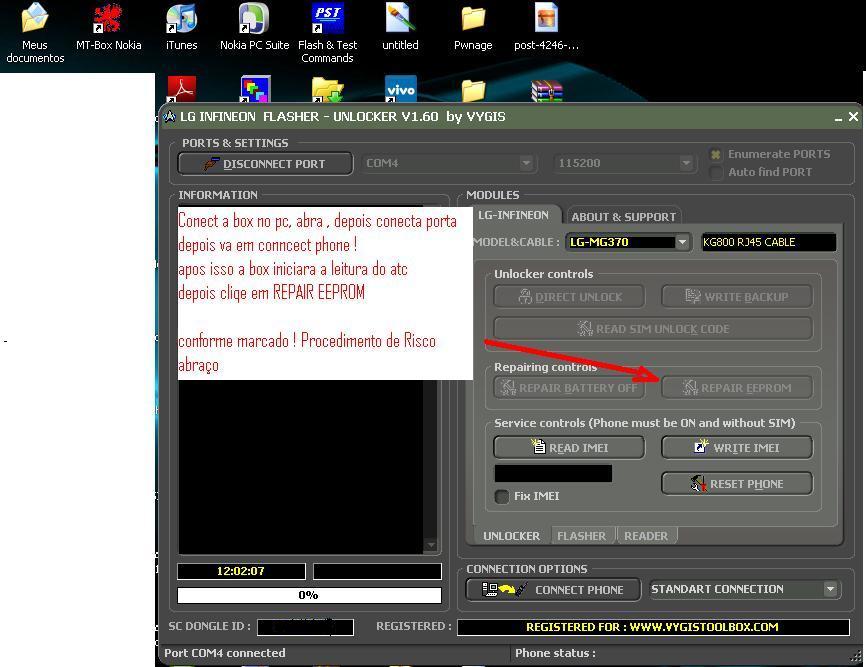The width and height of the screenshot is (866, 667).
Task: Click the 0% progress bar
Action: click(x=309, y=595)
